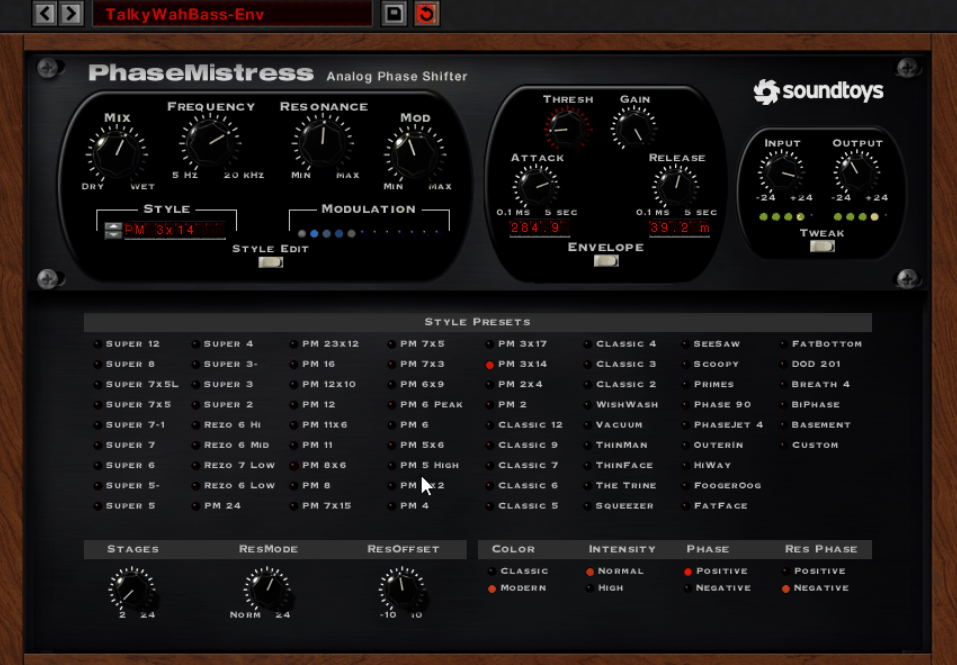The image size is (957, 665).
Task: Select Negative under Res Phase
Action: 815,588
